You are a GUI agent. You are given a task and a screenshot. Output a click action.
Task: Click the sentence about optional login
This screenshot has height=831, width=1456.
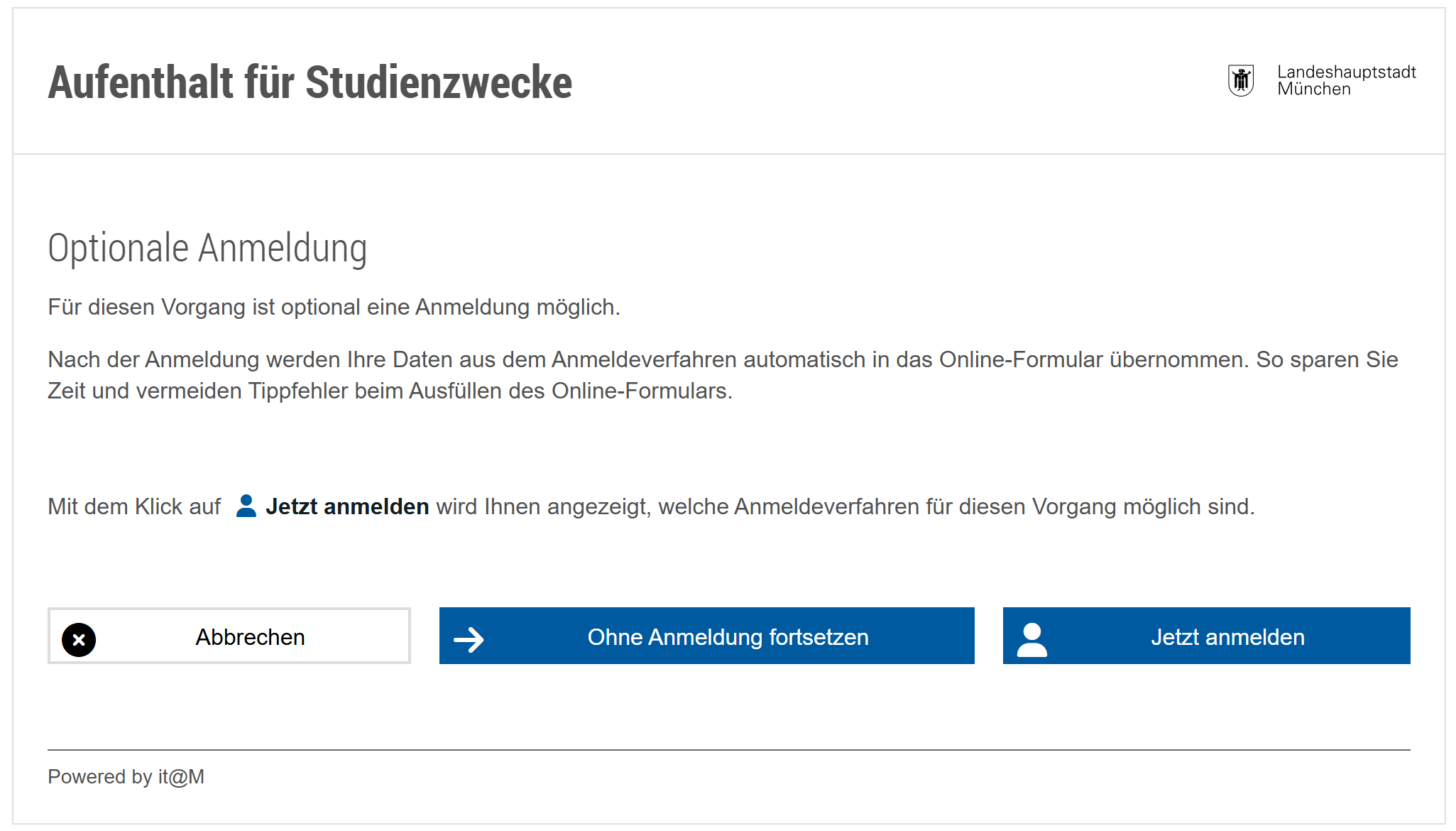click(x=334, y=307)
